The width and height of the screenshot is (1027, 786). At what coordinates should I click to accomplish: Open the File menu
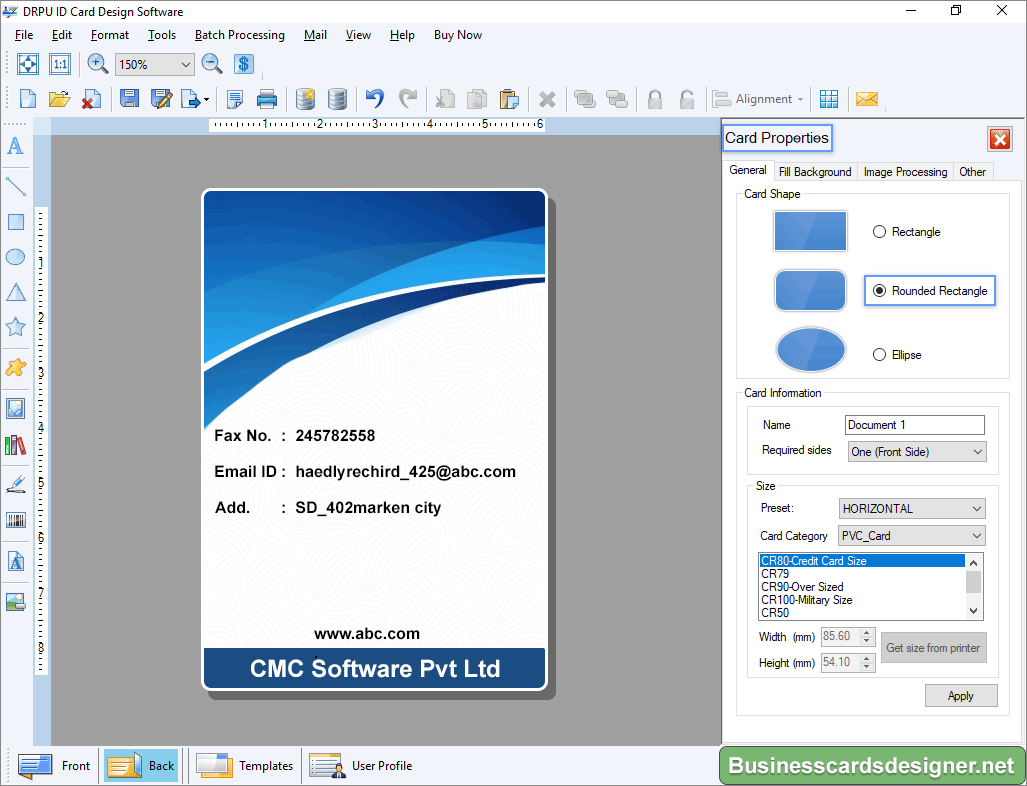click(24, 35)
